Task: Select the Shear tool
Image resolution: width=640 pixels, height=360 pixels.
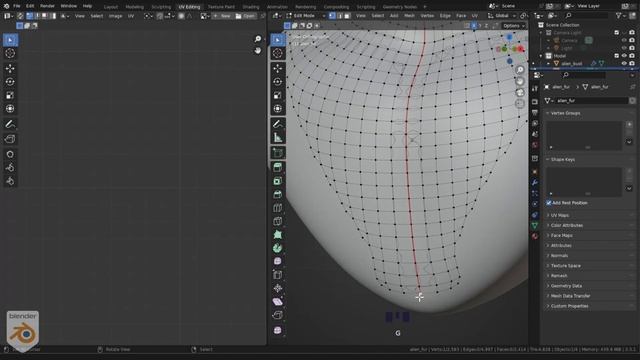Action: [x=278, y=302]
